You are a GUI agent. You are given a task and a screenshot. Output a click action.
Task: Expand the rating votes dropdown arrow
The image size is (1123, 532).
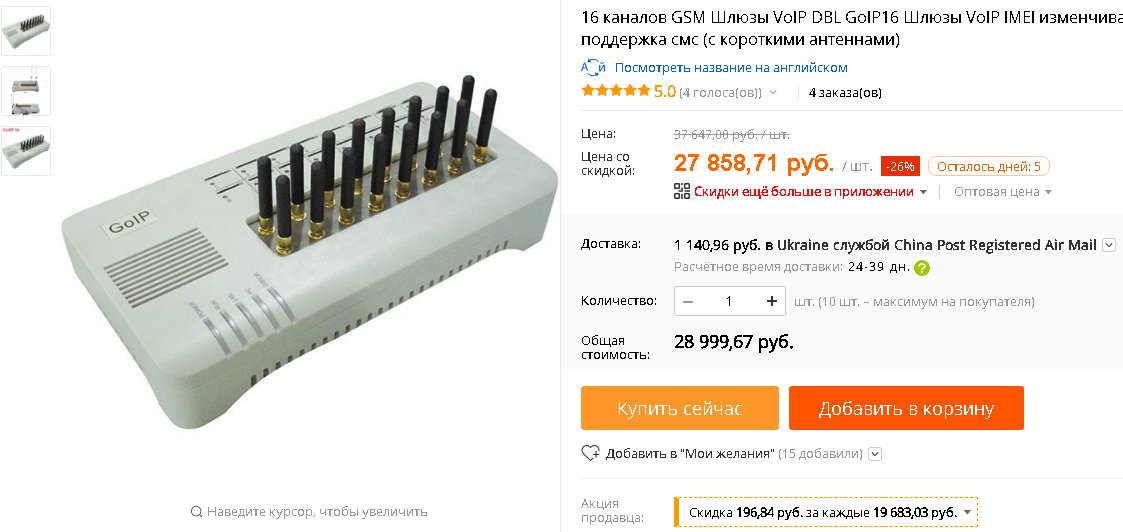pyautogui.click(x=773, y=92)
